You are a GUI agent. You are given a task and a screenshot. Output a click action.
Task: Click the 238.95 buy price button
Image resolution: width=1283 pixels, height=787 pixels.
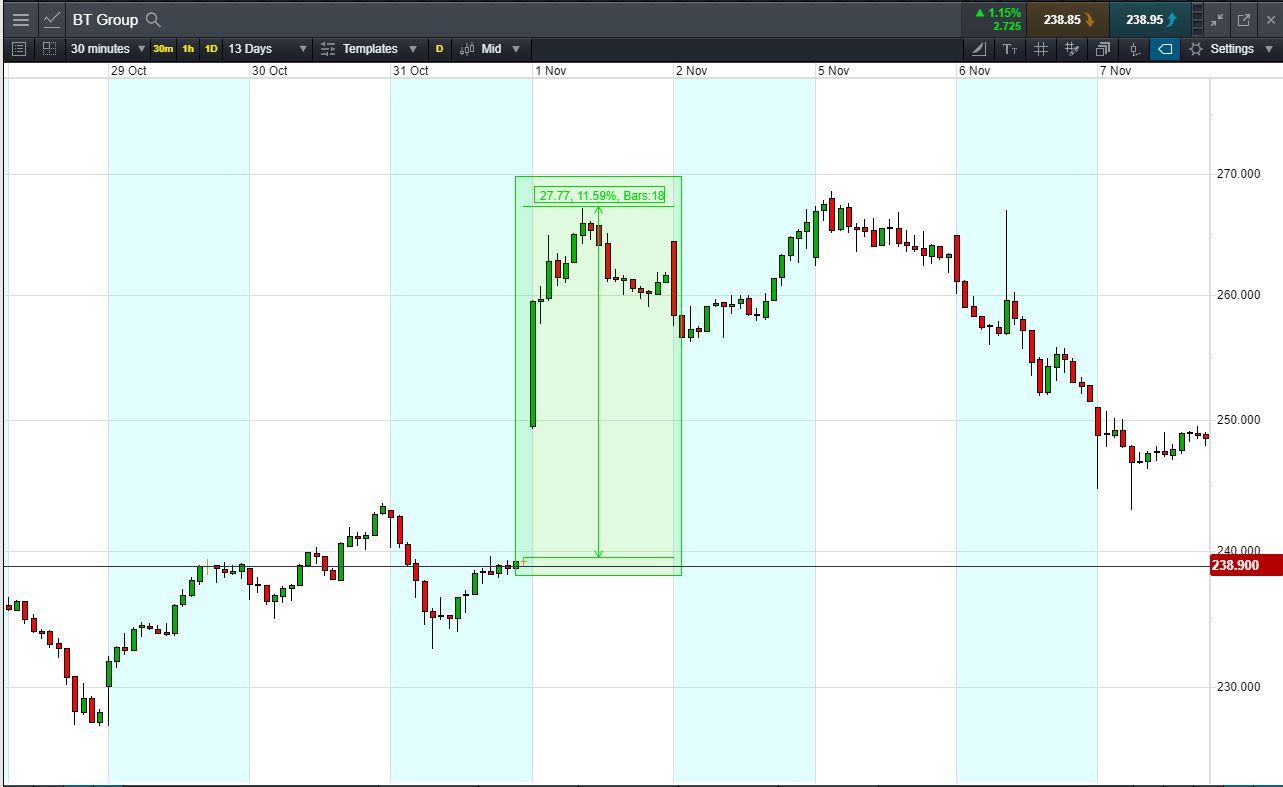(1151, 19)
